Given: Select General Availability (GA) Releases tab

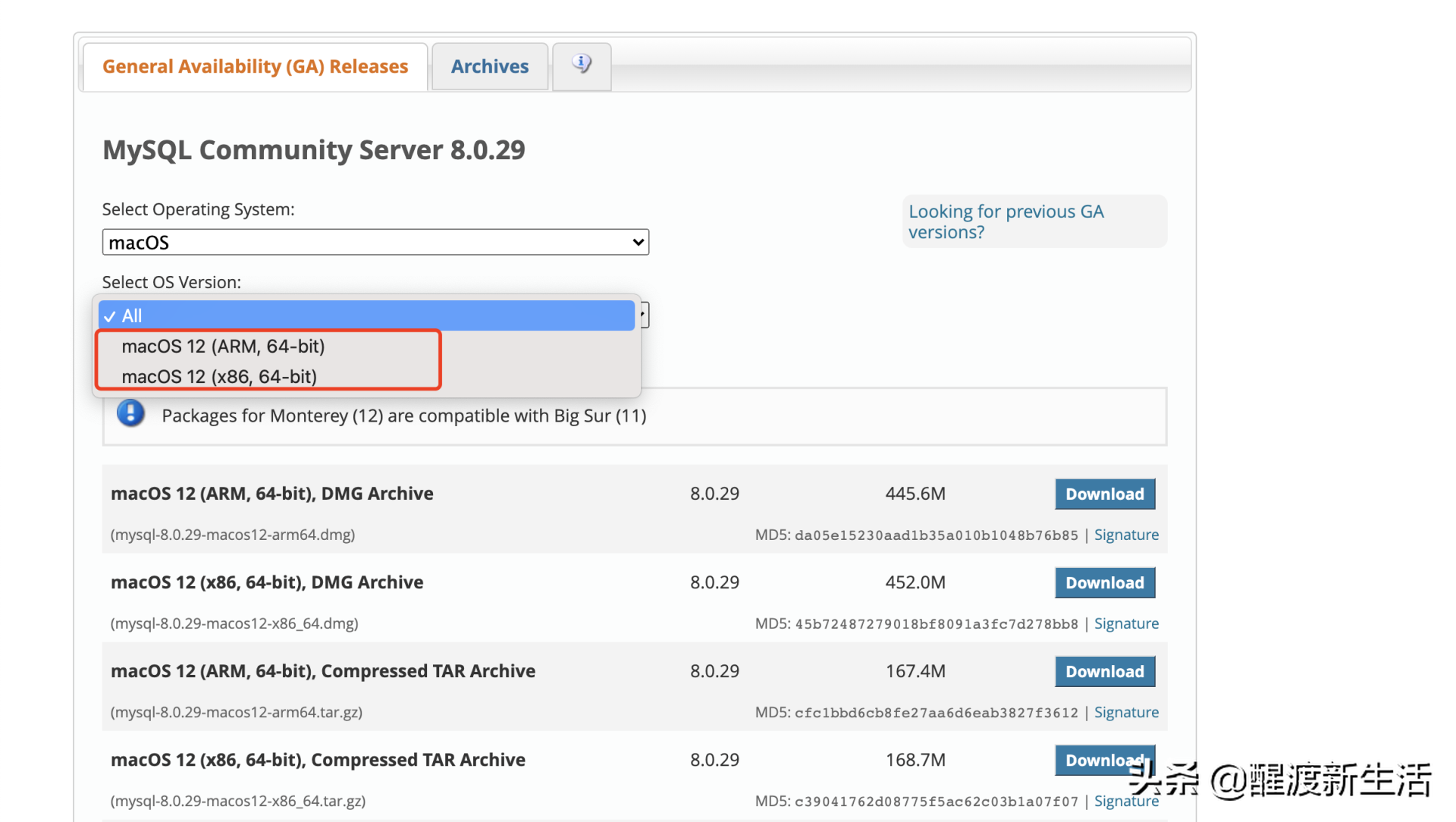Looking at the screenshot, I should (255, 67).
